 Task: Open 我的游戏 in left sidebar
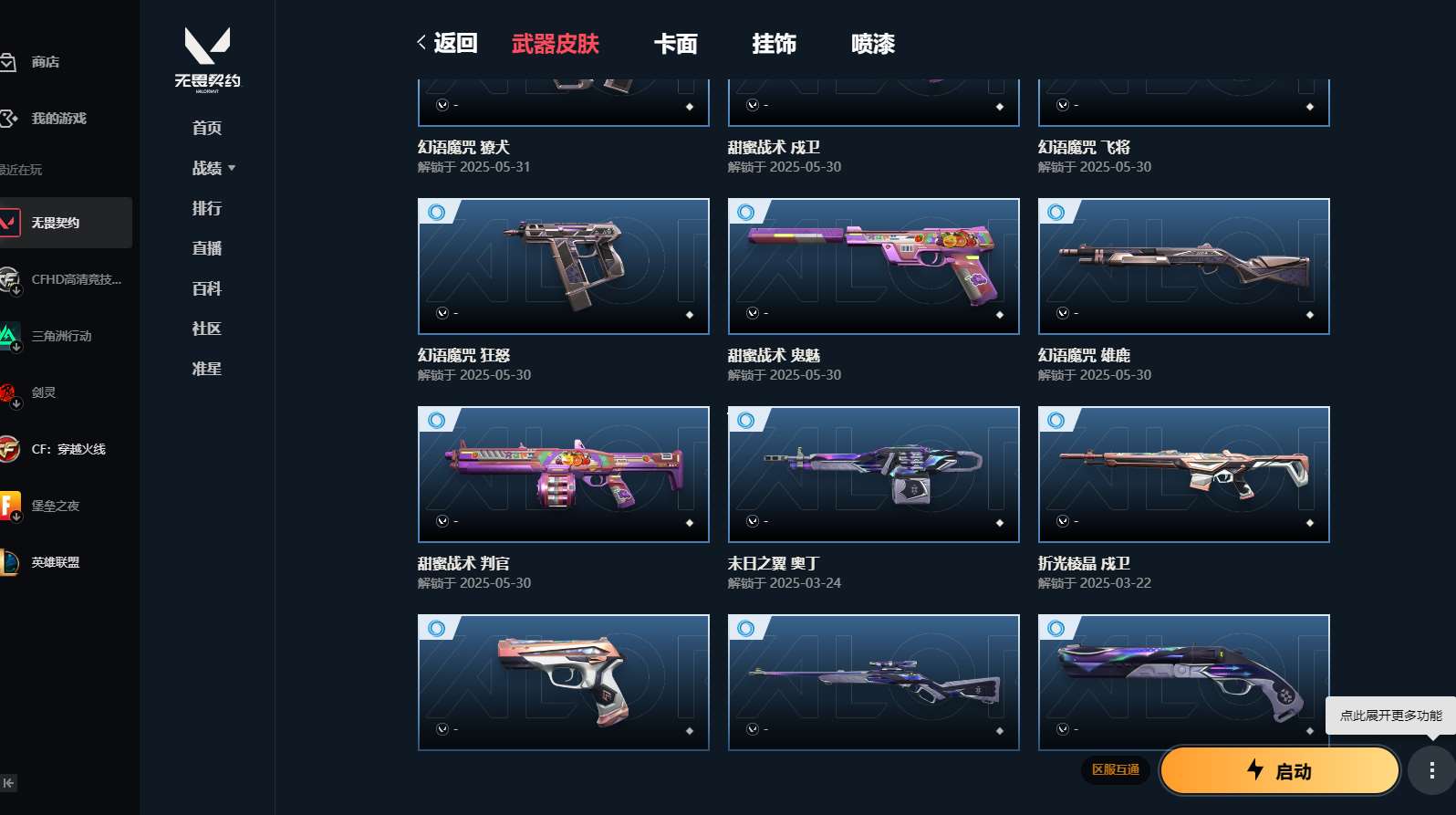[x=57, y=119]
